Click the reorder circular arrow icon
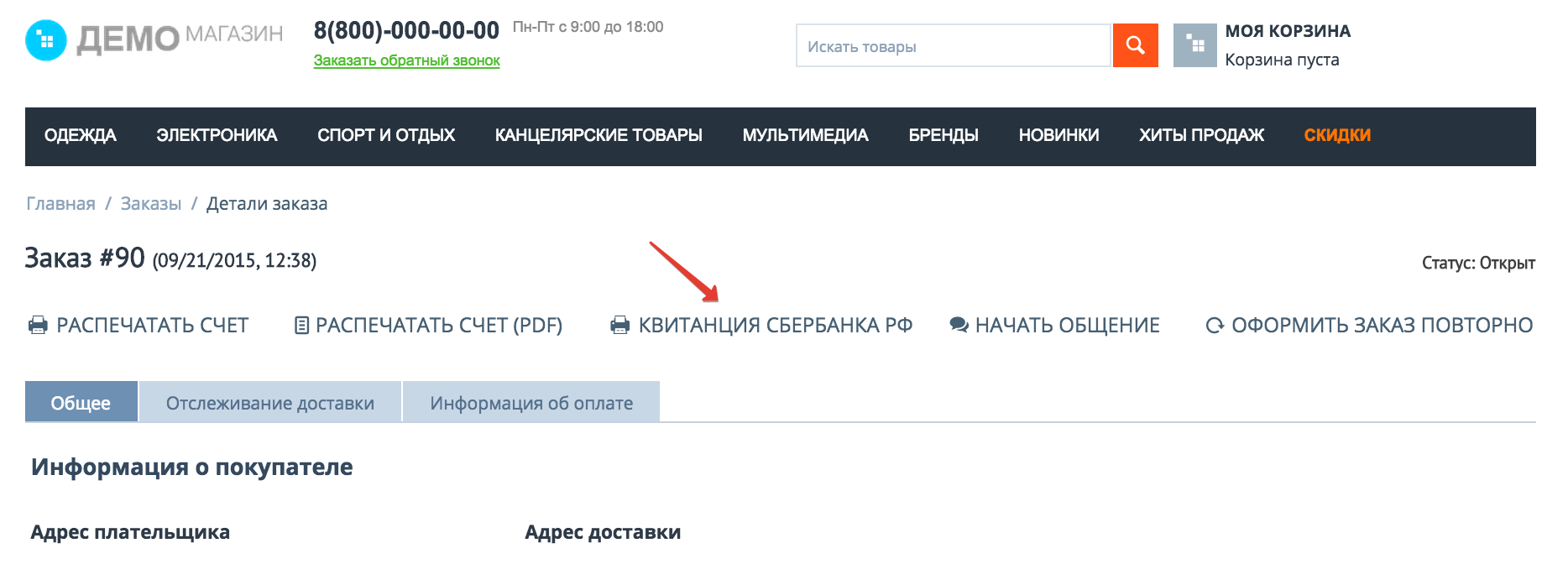Screen dimensions: 1568x564 pyautogui.click(x=1215, y=326)
